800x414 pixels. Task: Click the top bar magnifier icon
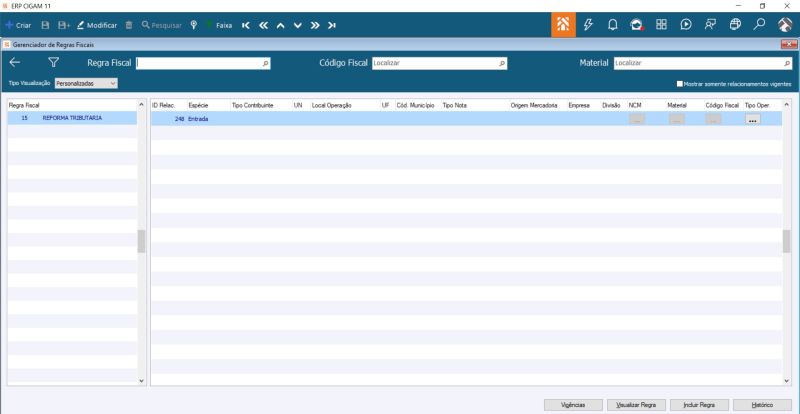(x=760, y=25)
